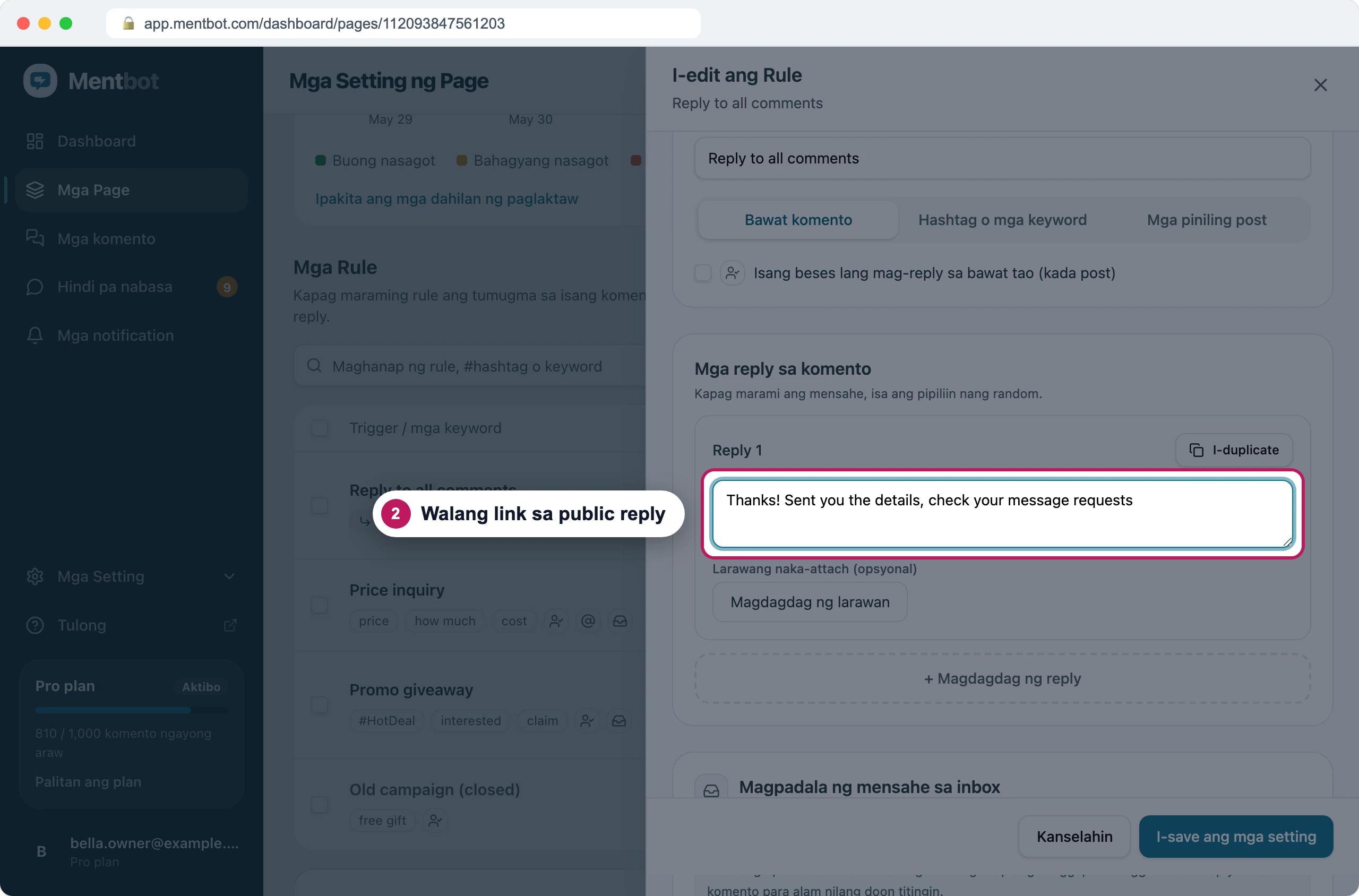
Task: Expand the Mga Setting chevron
Action: pyautogui.click(x=229, y=576)
